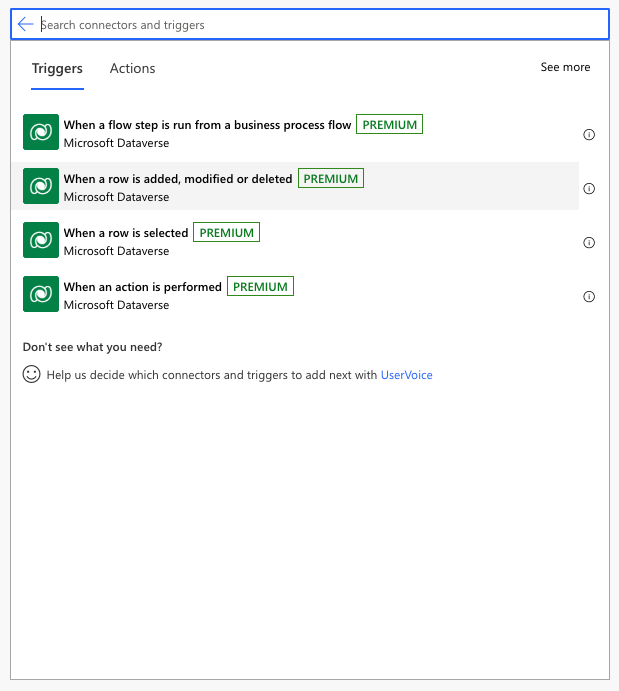
Task: Show info for row added, modified or deleted
Action: (589, 189)
